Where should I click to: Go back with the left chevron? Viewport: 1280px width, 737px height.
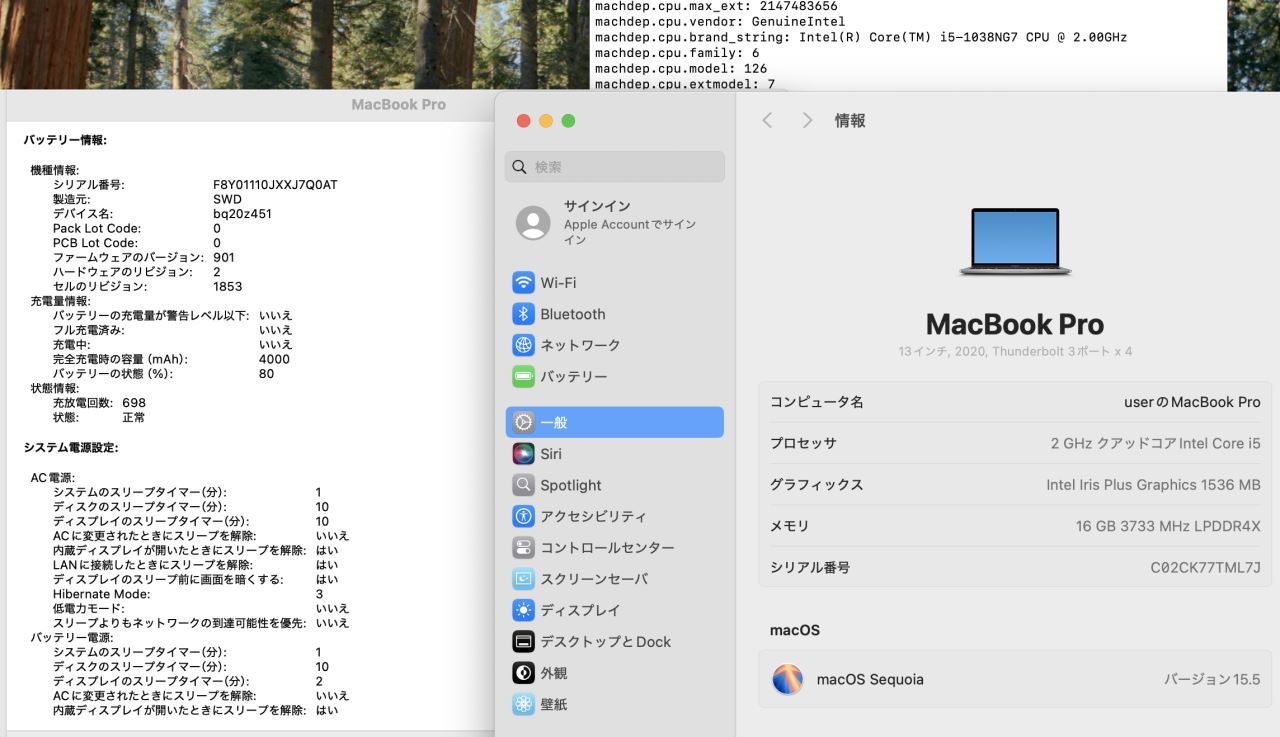click(767, 120)
